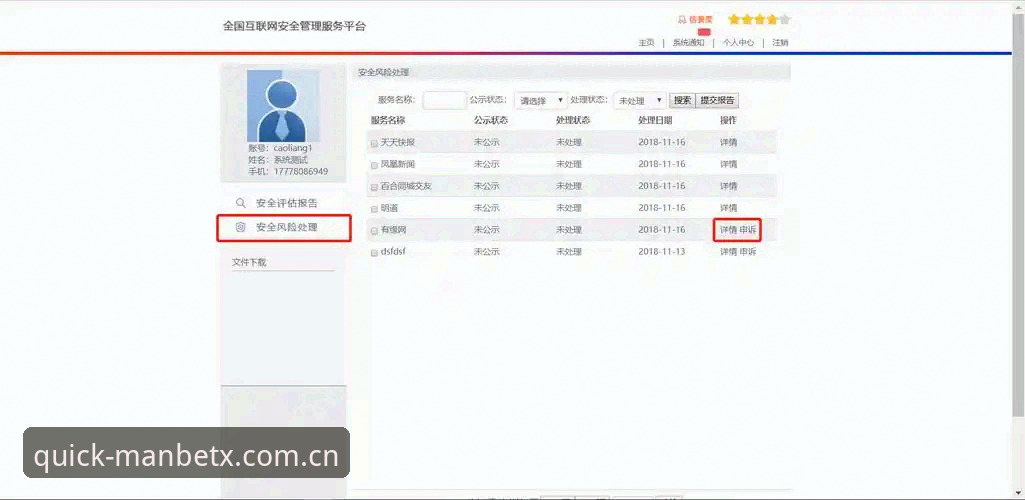Viewport: 1025px width, 500px height.
Task: Click the 操作 column header
Action: pos(728,121)
